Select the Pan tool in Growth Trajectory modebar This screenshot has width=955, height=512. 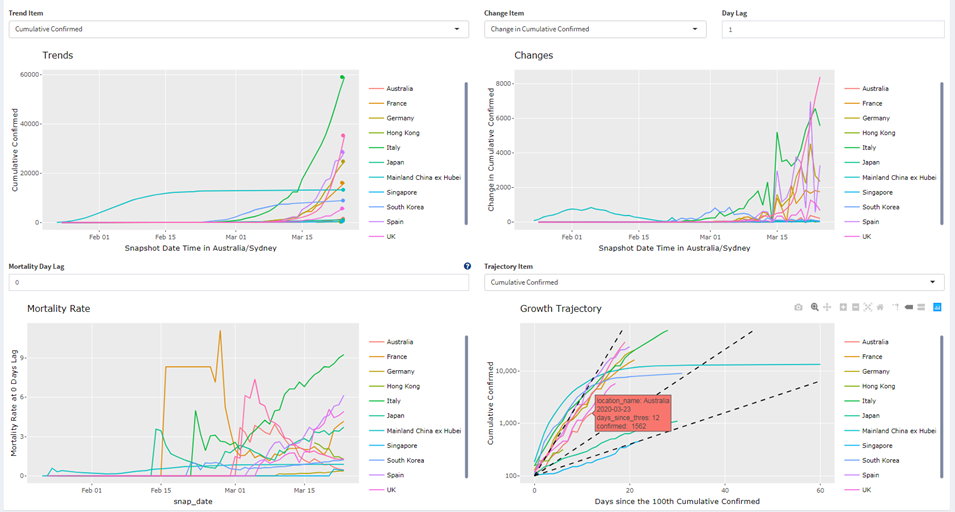click(x=827, y=307)
